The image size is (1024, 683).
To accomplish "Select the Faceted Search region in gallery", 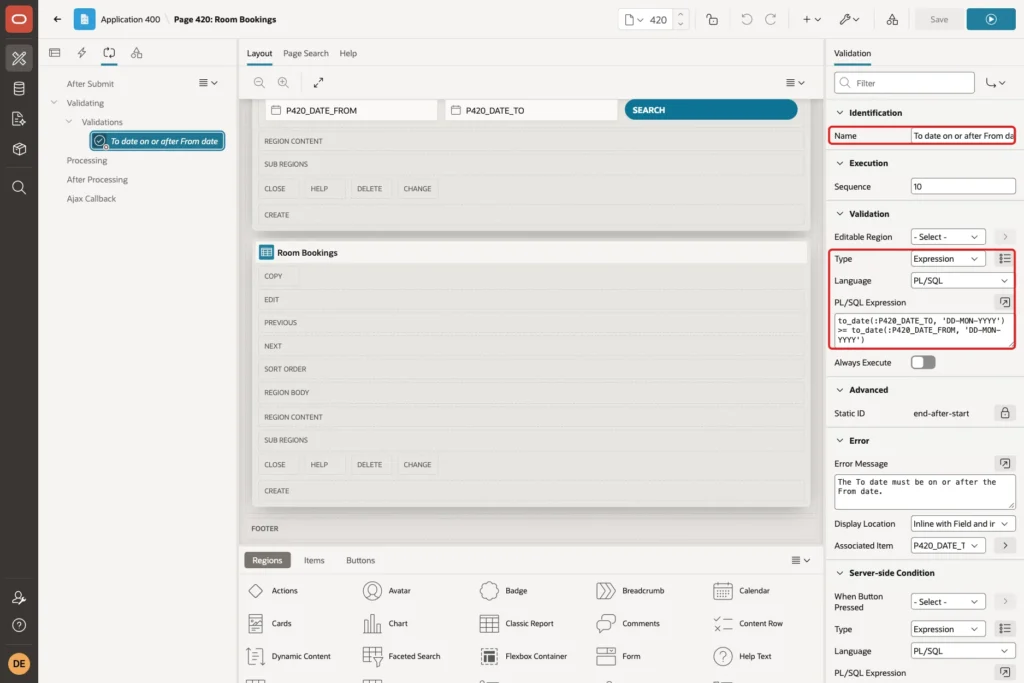I will (401, 656).
